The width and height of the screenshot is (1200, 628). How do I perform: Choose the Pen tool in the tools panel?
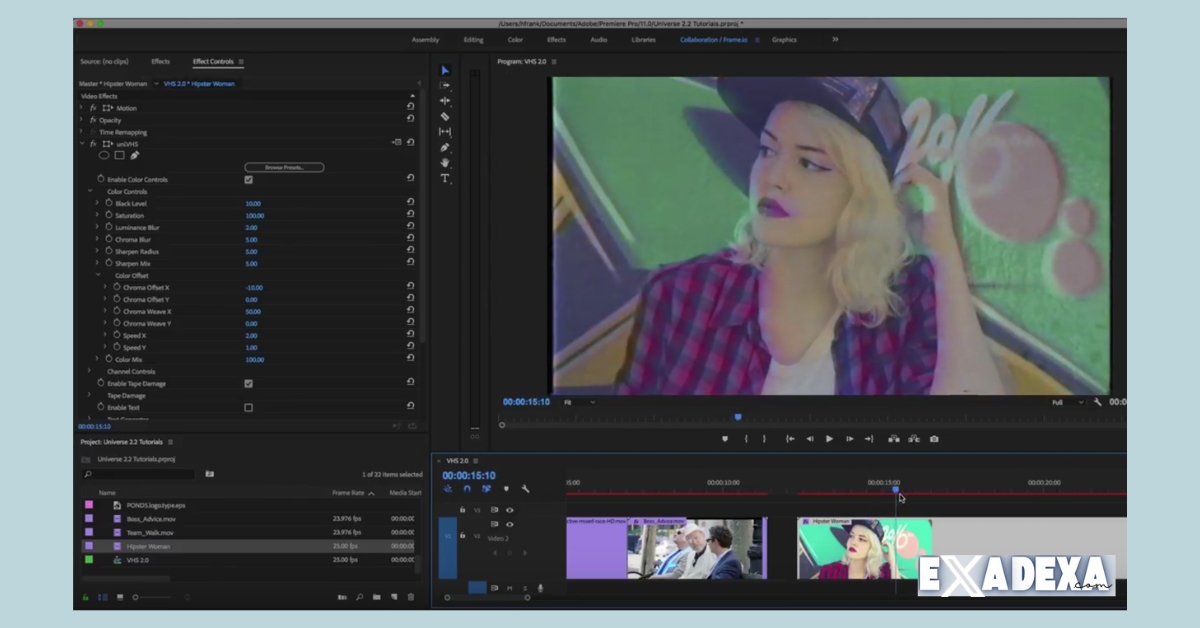coord(445,147)
